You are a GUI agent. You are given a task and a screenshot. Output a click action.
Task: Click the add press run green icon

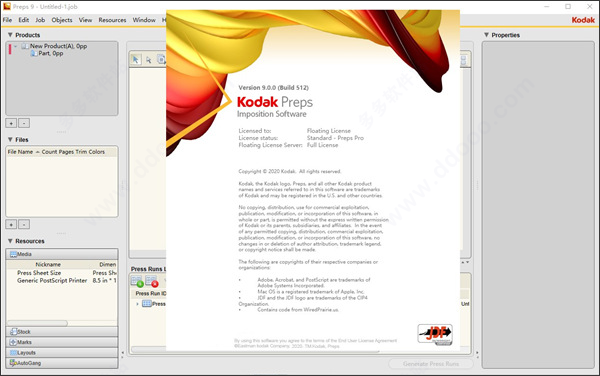coord(137,281)
